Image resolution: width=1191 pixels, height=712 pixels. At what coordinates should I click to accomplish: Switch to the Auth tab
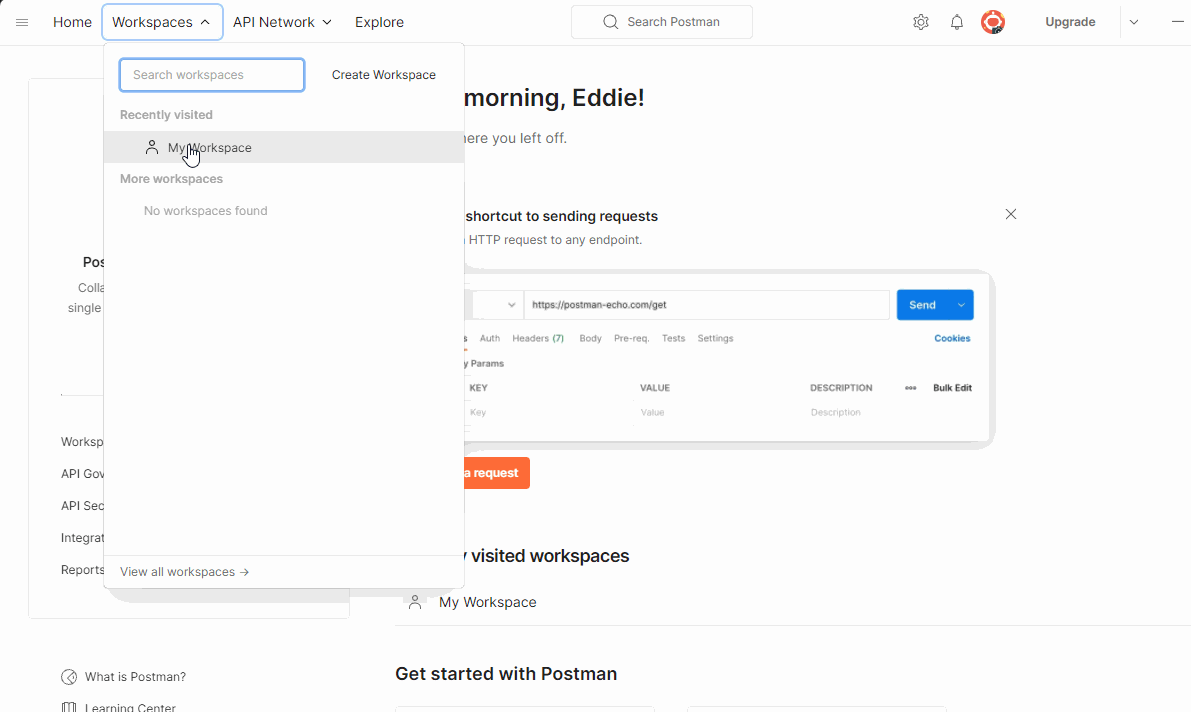tap(490, 338)
